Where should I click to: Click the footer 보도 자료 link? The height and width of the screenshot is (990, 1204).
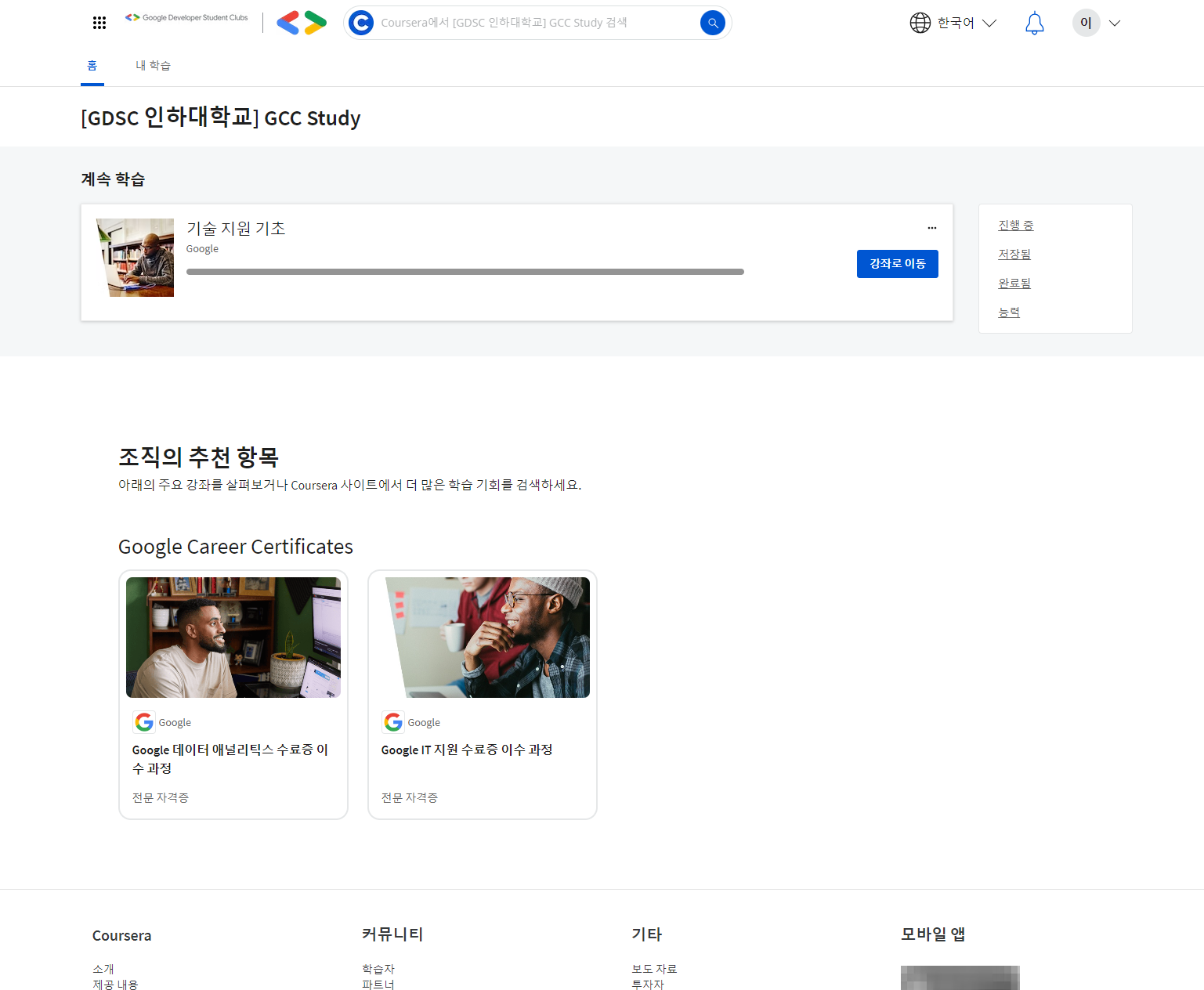[x=654, y=969]
